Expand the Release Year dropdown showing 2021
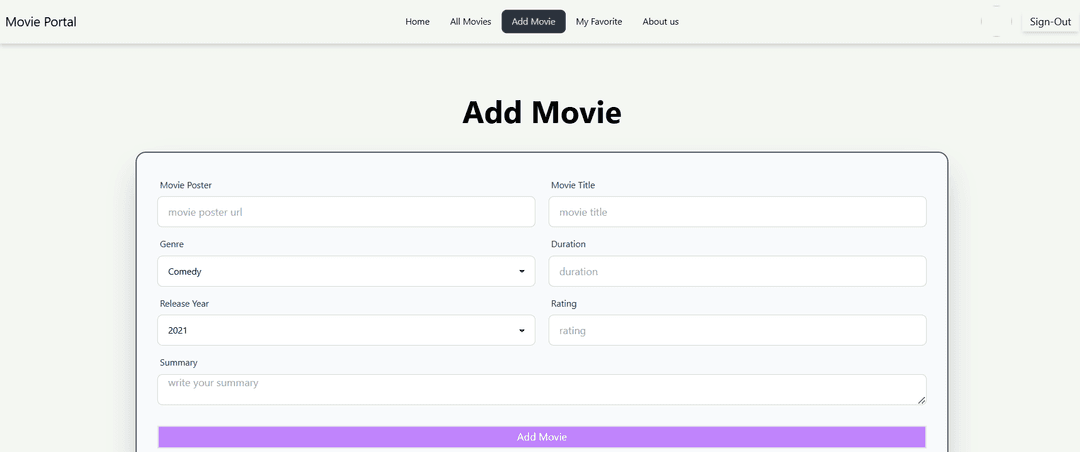The height and width of the screenshot is (452, 1080). (346, 330)
